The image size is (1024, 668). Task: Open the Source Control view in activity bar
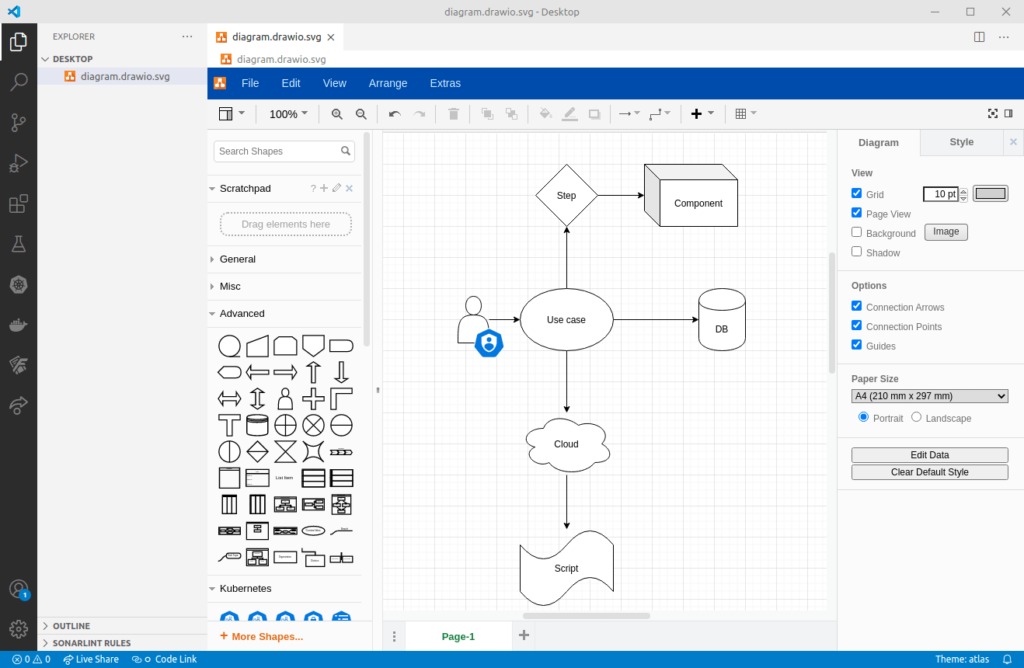18,123
